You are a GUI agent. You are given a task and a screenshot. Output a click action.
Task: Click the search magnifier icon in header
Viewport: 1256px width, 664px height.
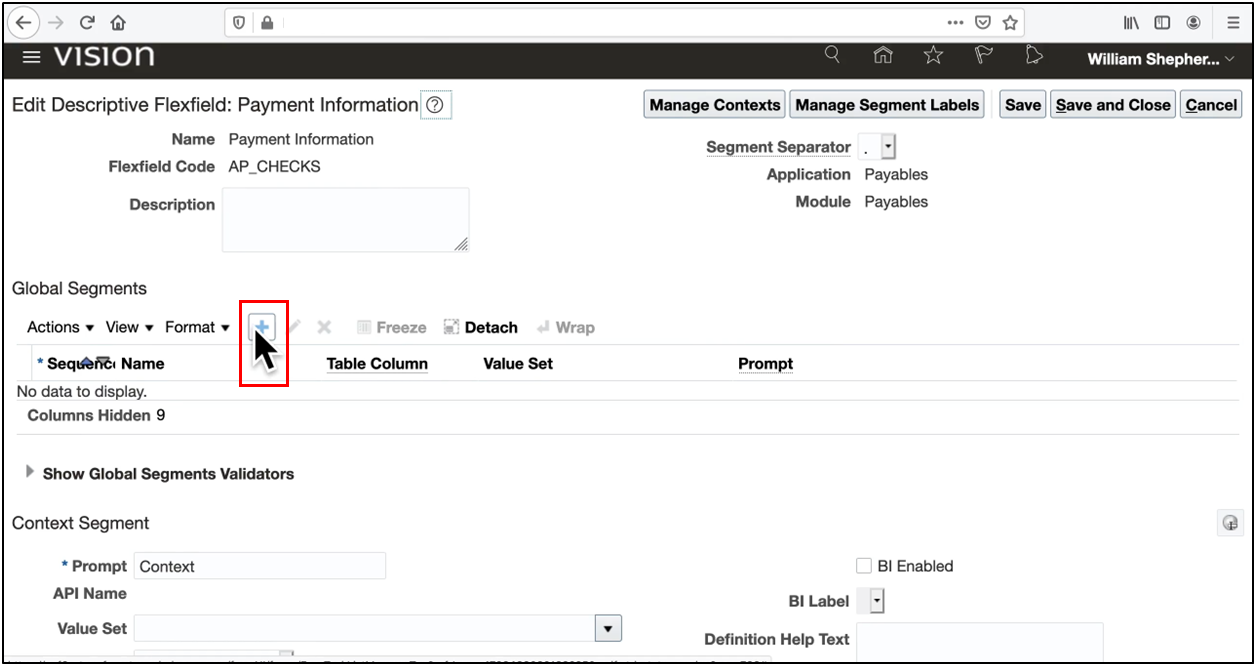coord(832,56)
